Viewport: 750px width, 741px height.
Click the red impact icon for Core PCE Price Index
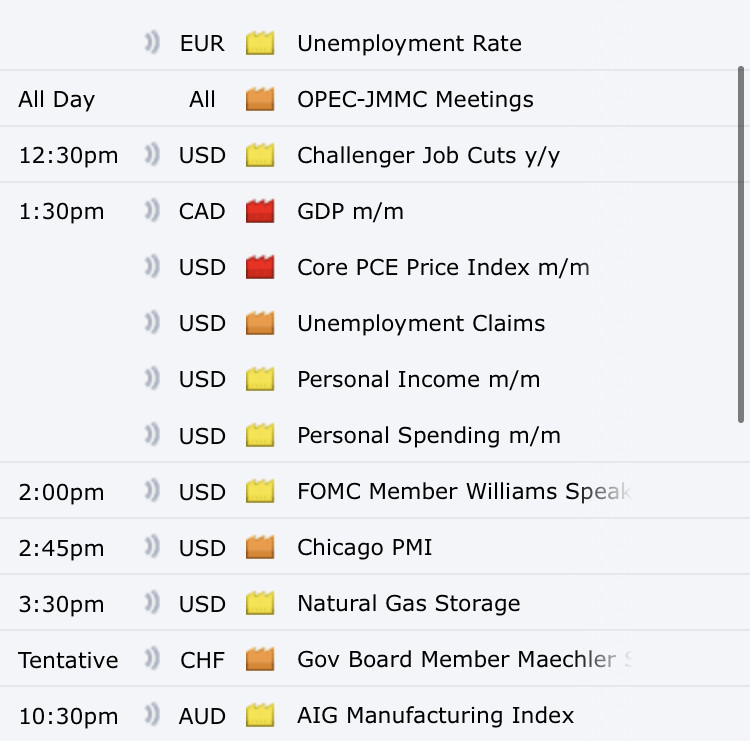click(x=260, y=268)
